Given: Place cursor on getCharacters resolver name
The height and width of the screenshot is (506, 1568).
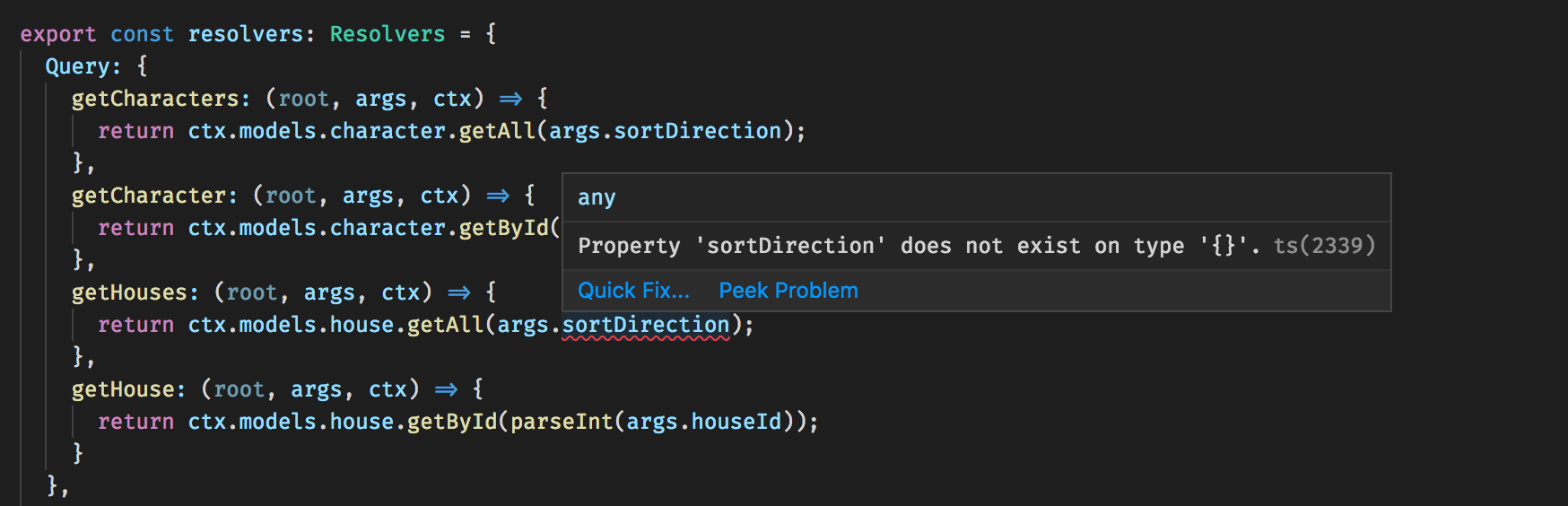Looking at the screenshot, I should click(155, 99).
